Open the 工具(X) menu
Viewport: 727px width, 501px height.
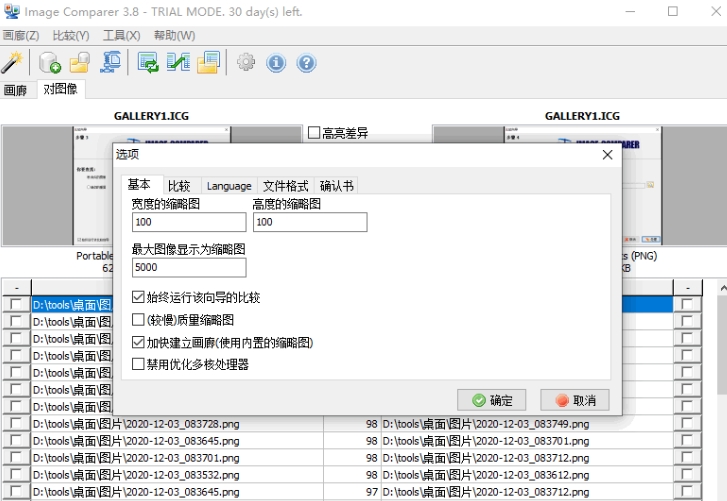click(121, 35)
